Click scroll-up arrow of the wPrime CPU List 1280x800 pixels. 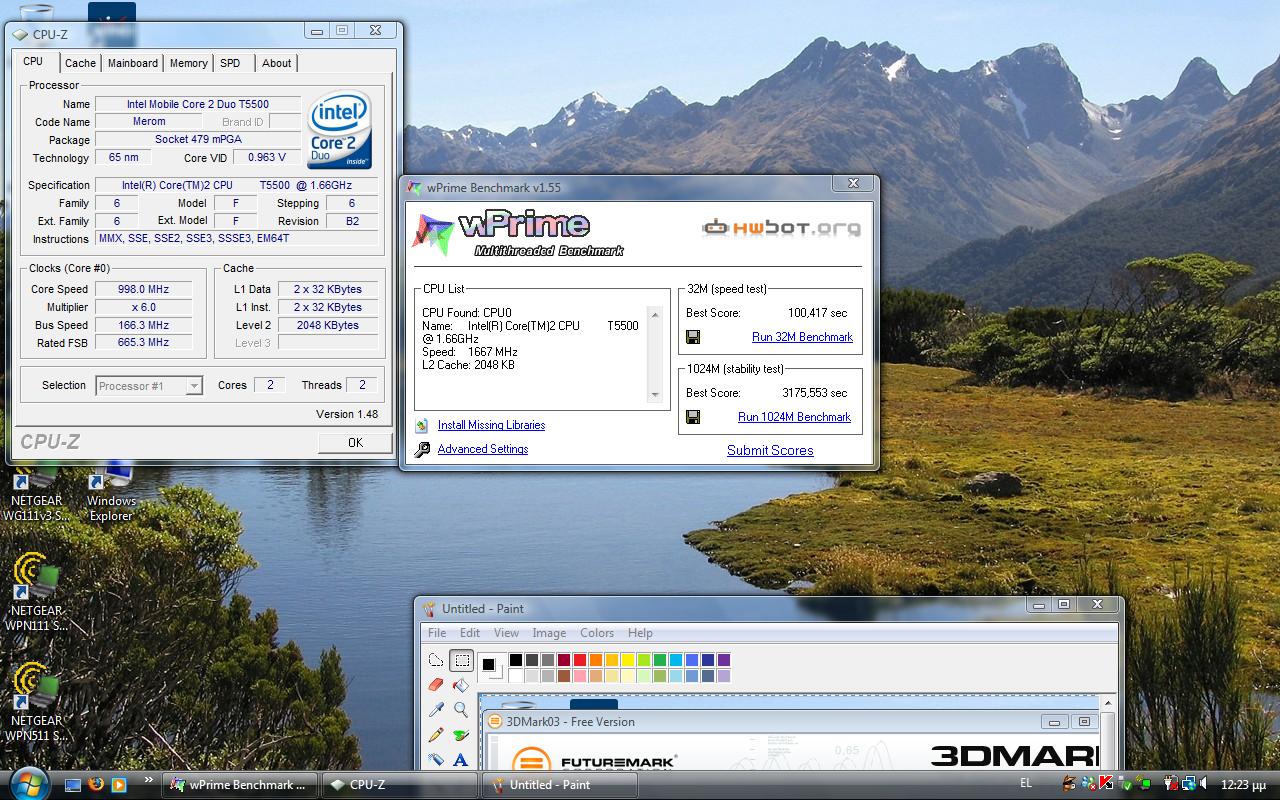coord(656,315)
